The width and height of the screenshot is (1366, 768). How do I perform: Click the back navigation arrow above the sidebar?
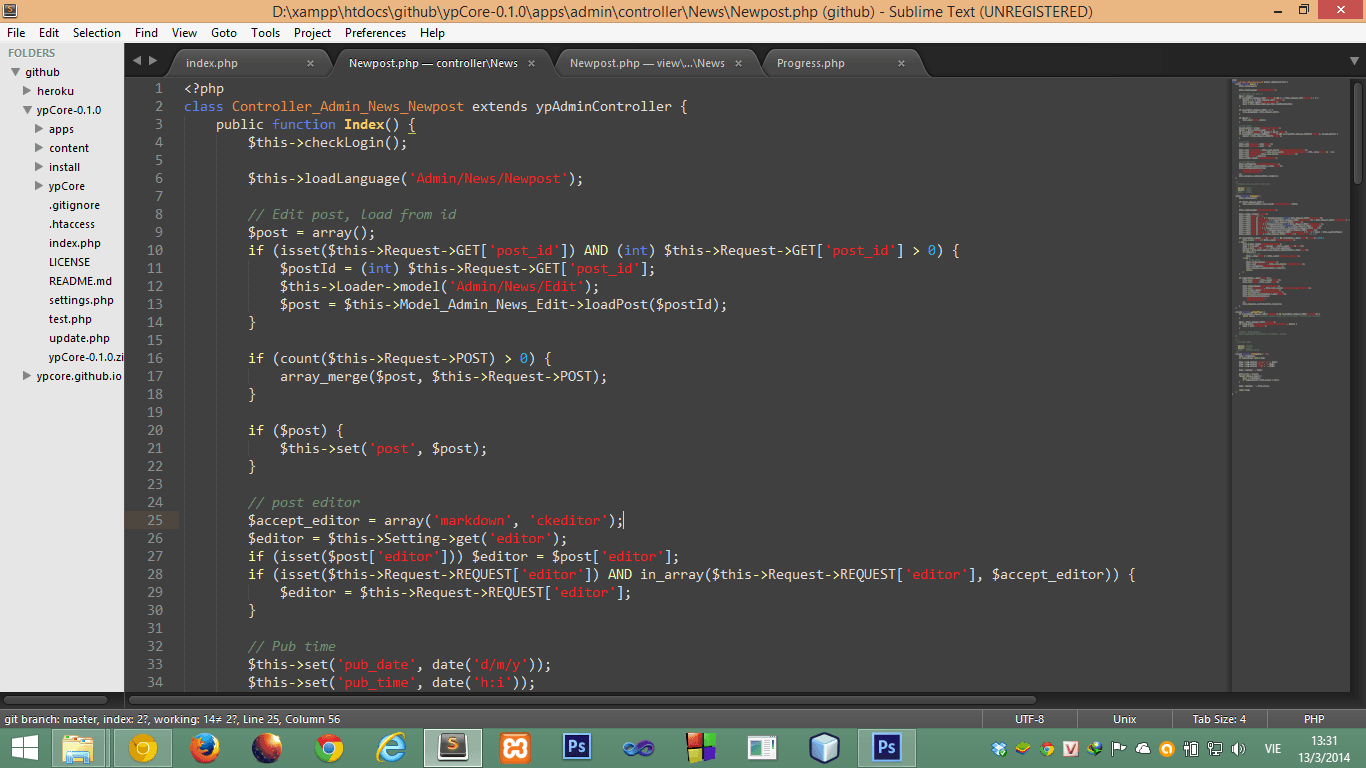pyautogui.click(x=137, y=60)
